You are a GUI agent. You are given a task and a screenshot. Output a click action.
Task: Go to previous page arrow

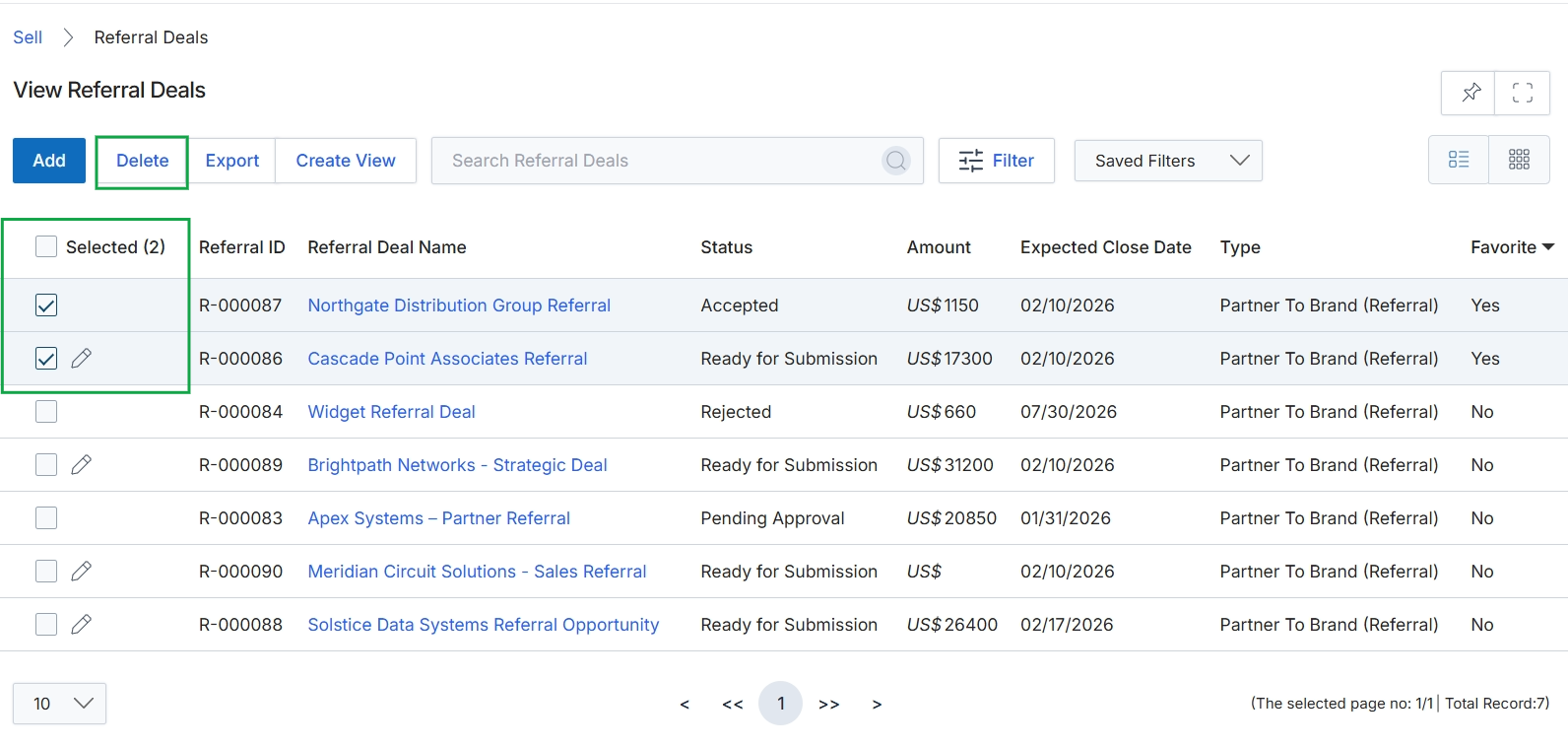pyautogui.click(x=685, y=705)
